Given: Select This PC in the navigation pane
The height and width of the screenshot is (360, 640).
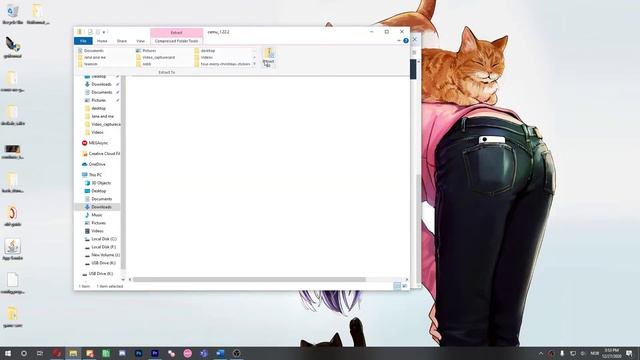Looking at the screenshot, I should point(95,175).
